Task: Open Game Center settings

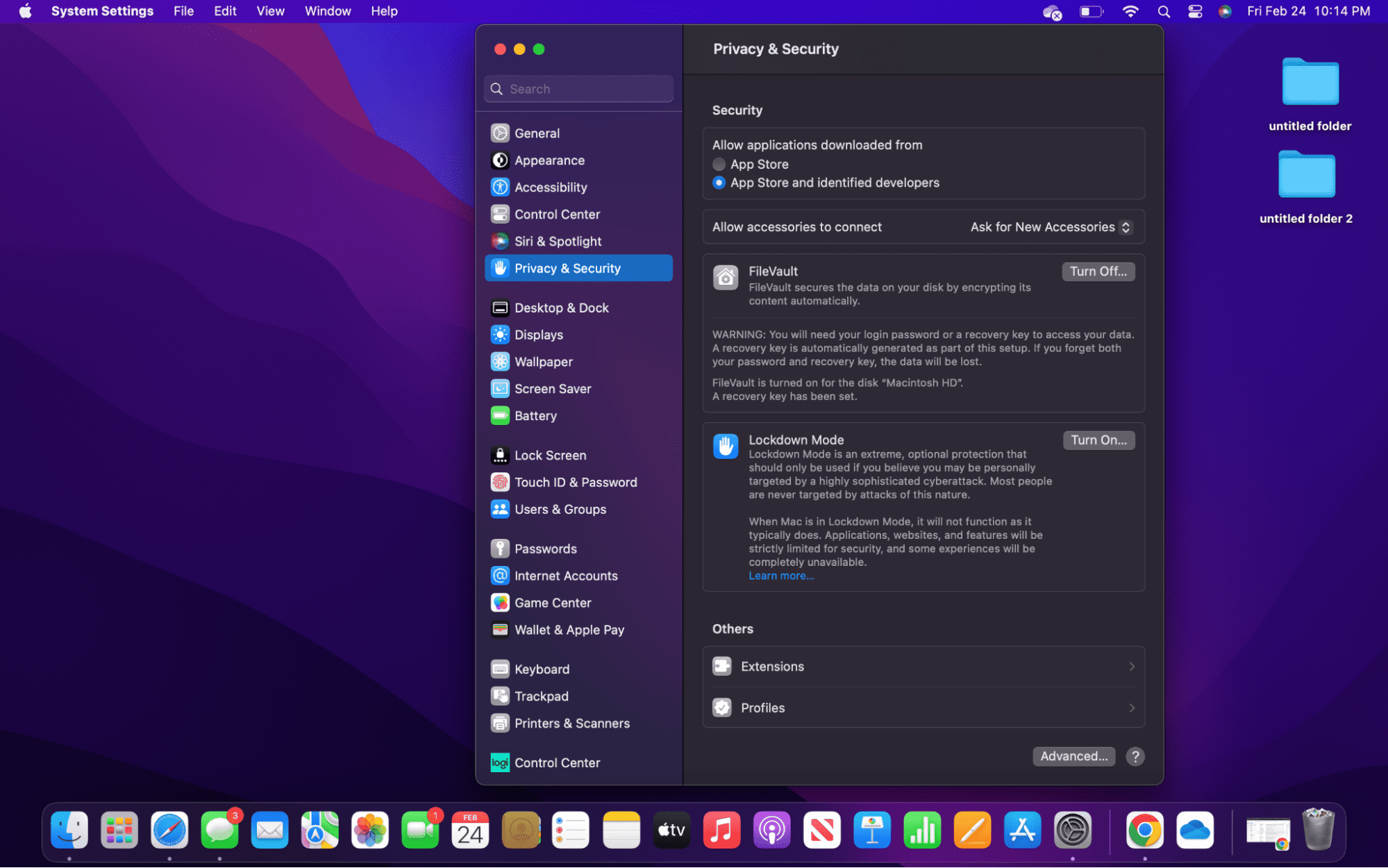Action: point(578,603)
